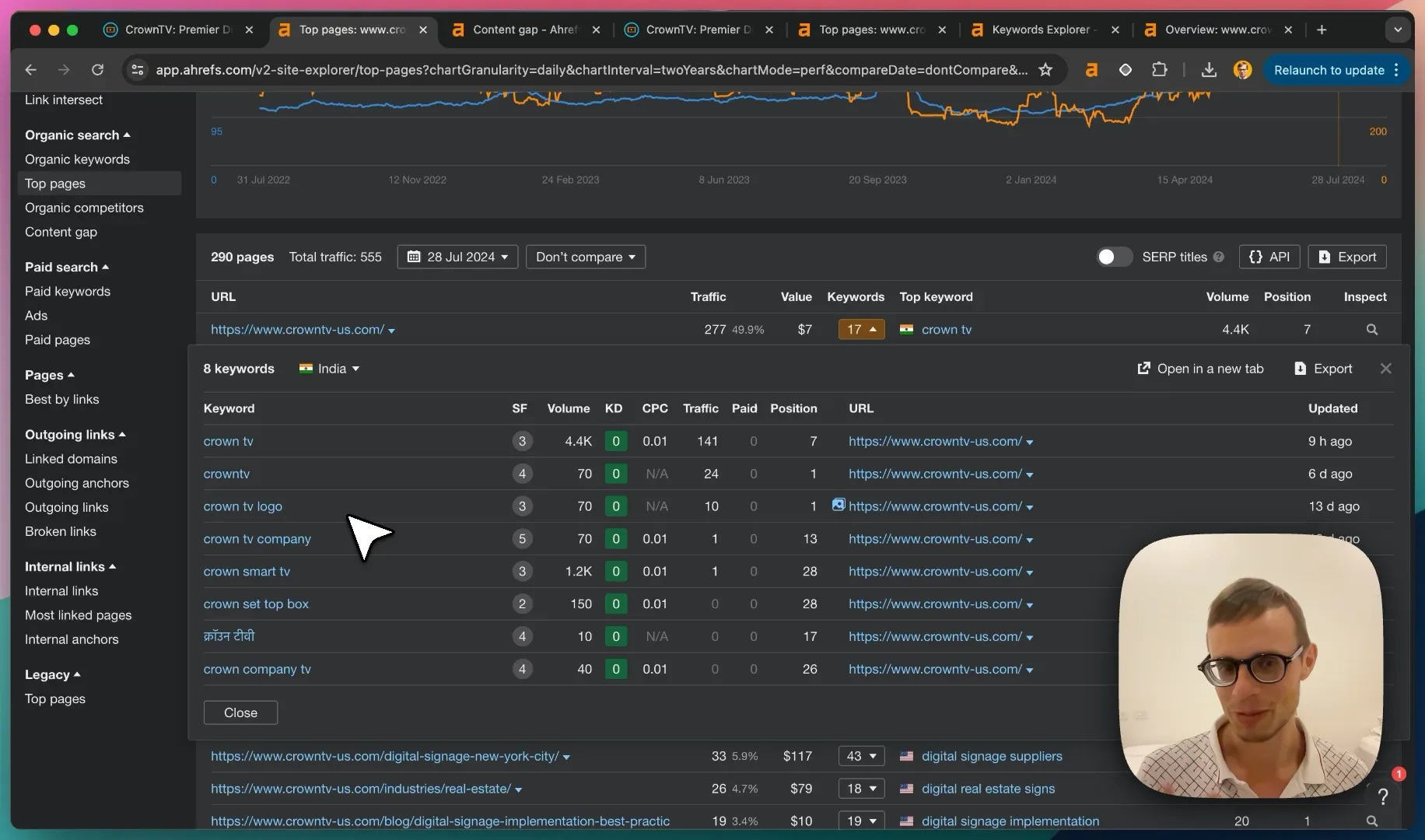Screen dimensions: 1425x840
Task: Click the Close button below keywords
Action: [x=240, y=712]
